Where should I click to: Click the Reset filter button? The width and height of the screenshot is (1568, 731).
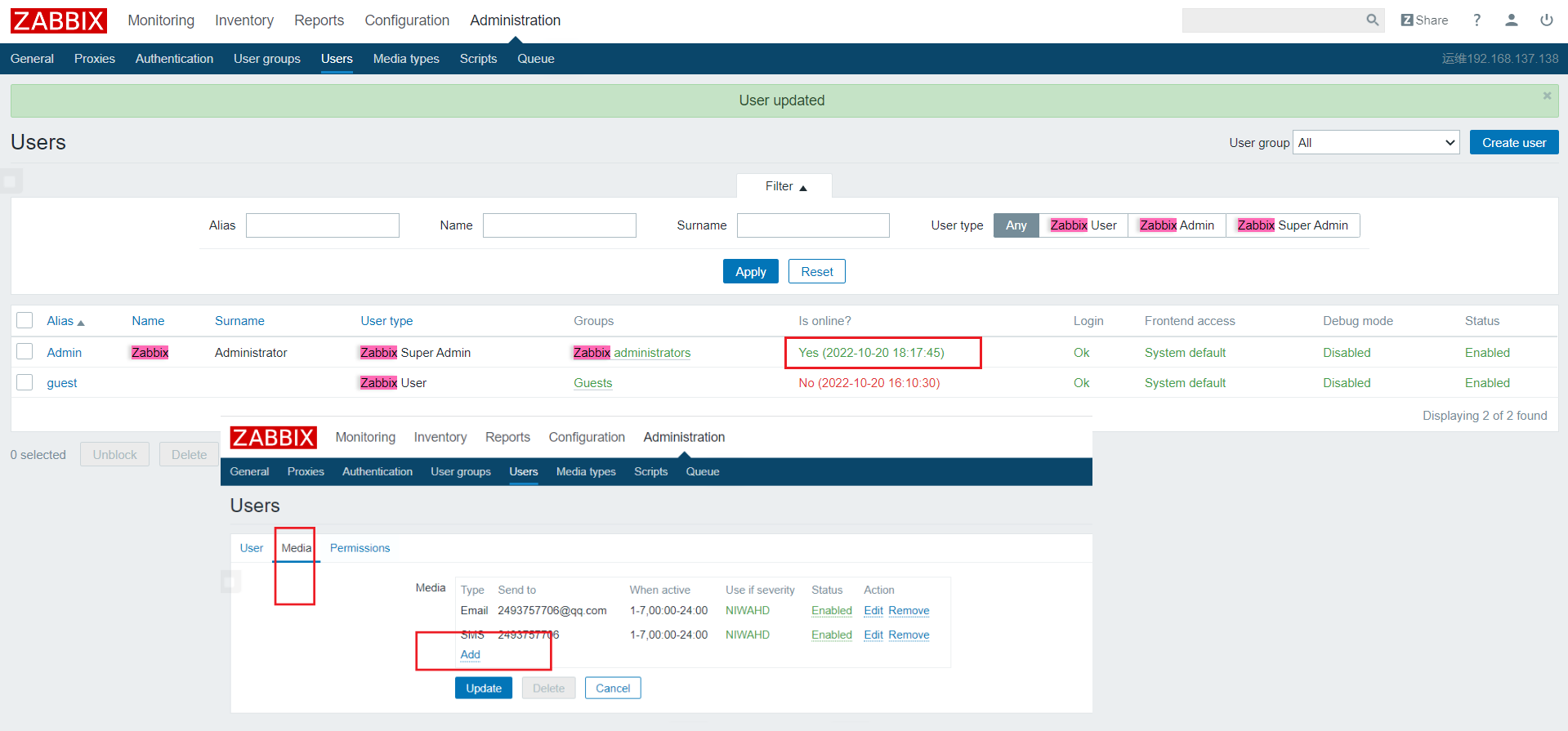(x=817, y=271)
